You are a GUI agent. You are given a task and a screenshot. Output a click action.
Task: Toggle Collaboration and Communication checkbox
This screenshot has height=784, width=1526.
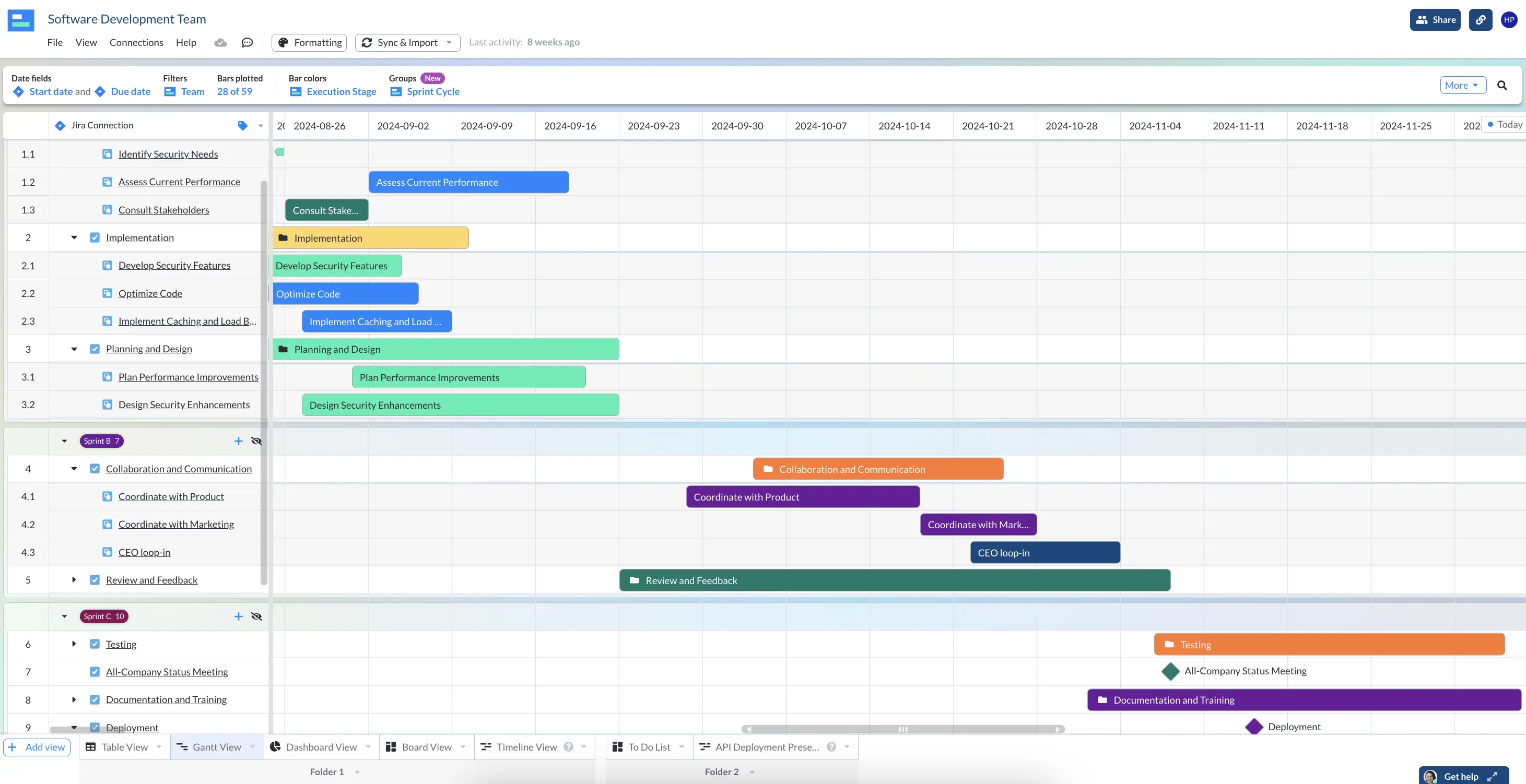[95, 468]
